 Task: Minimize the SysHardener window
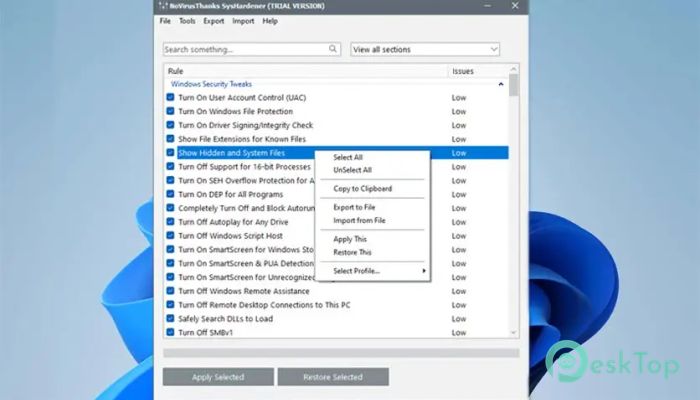[488, 6]
